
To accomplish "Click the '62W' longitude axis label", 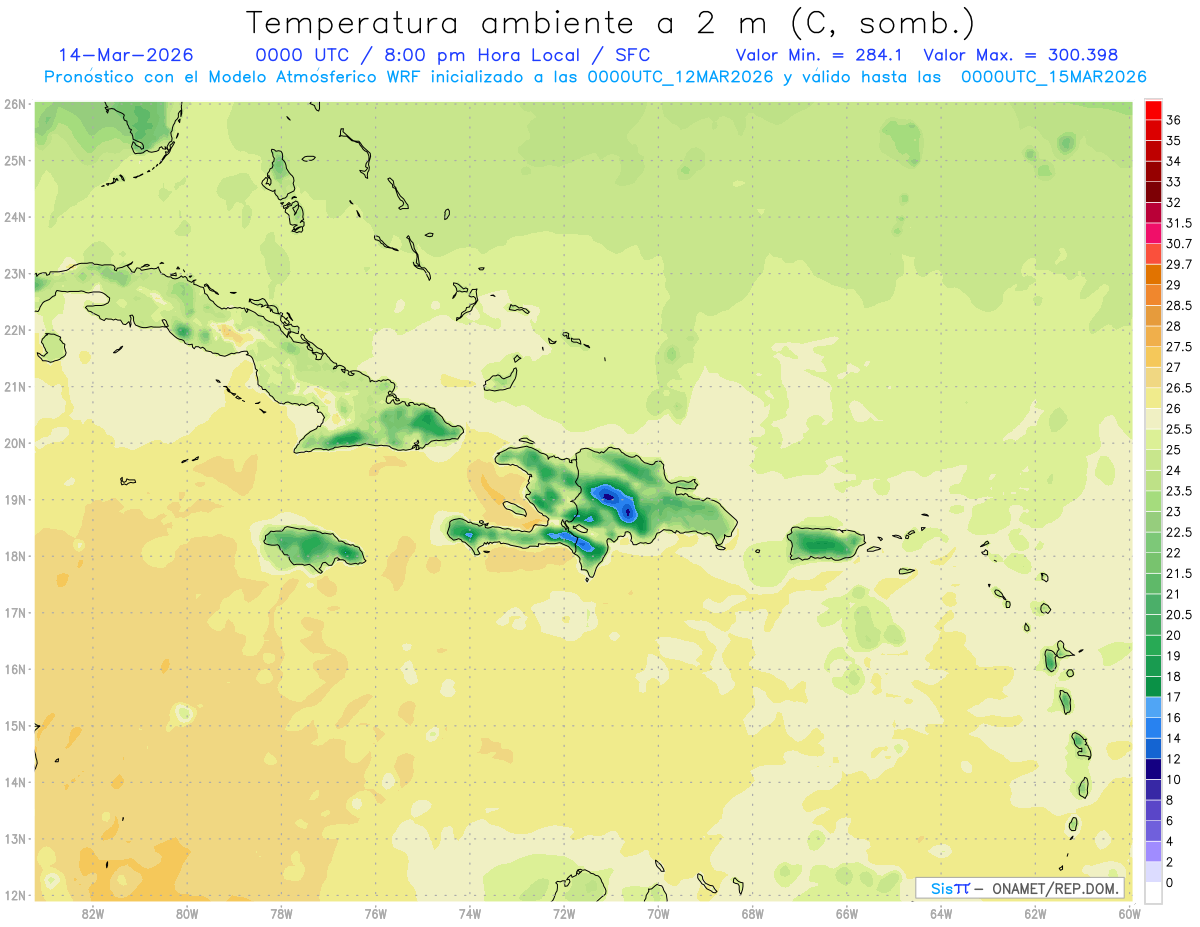I will pyautogui.click(x=1035, y=913).
